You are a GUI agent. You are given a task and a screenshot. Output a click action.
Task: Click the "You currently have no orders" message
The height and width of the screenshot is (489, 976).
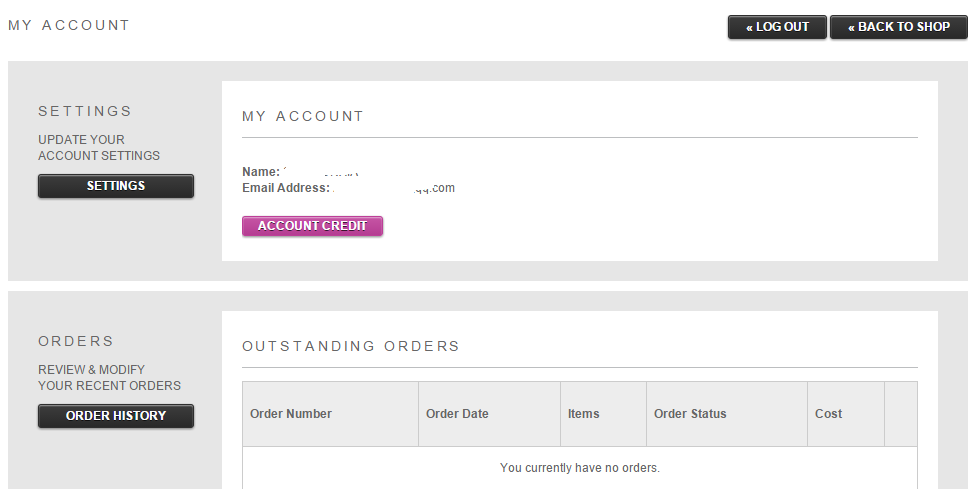pos(580,468)
